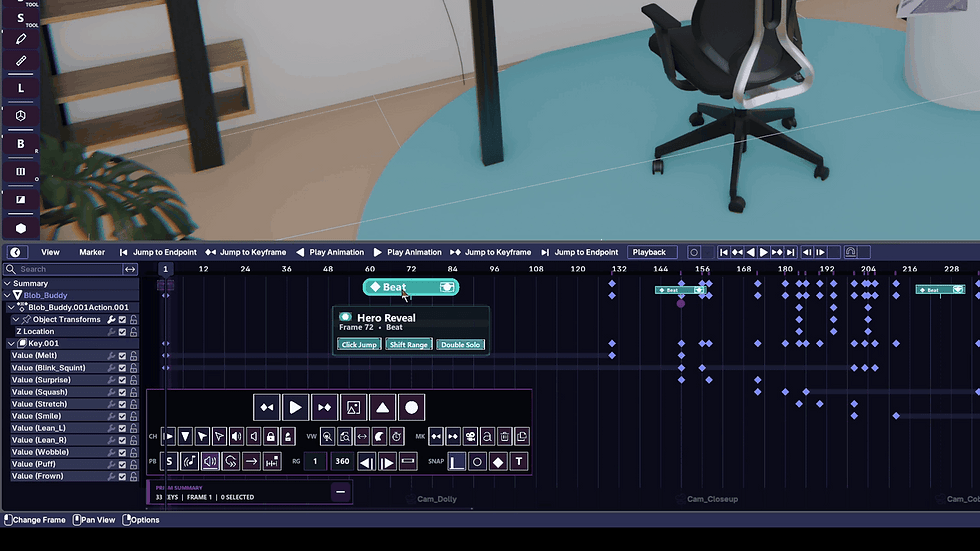Click the right Jump to Keyframe header item
The height and width of the screenshot is (551, 980).
point(491,252)
